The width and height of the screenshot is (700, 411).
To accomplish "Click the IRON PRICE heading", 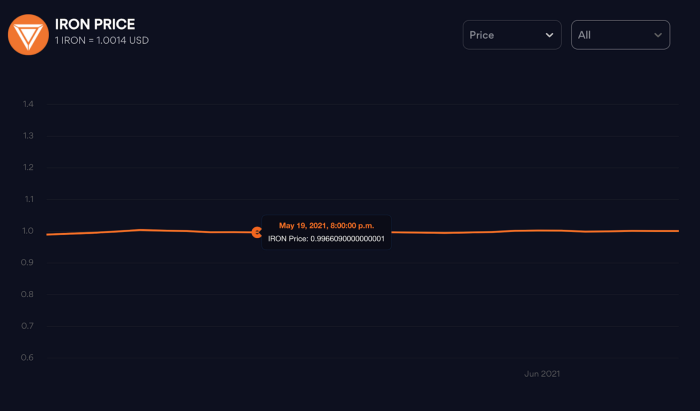I will click(x=95, y=24).
